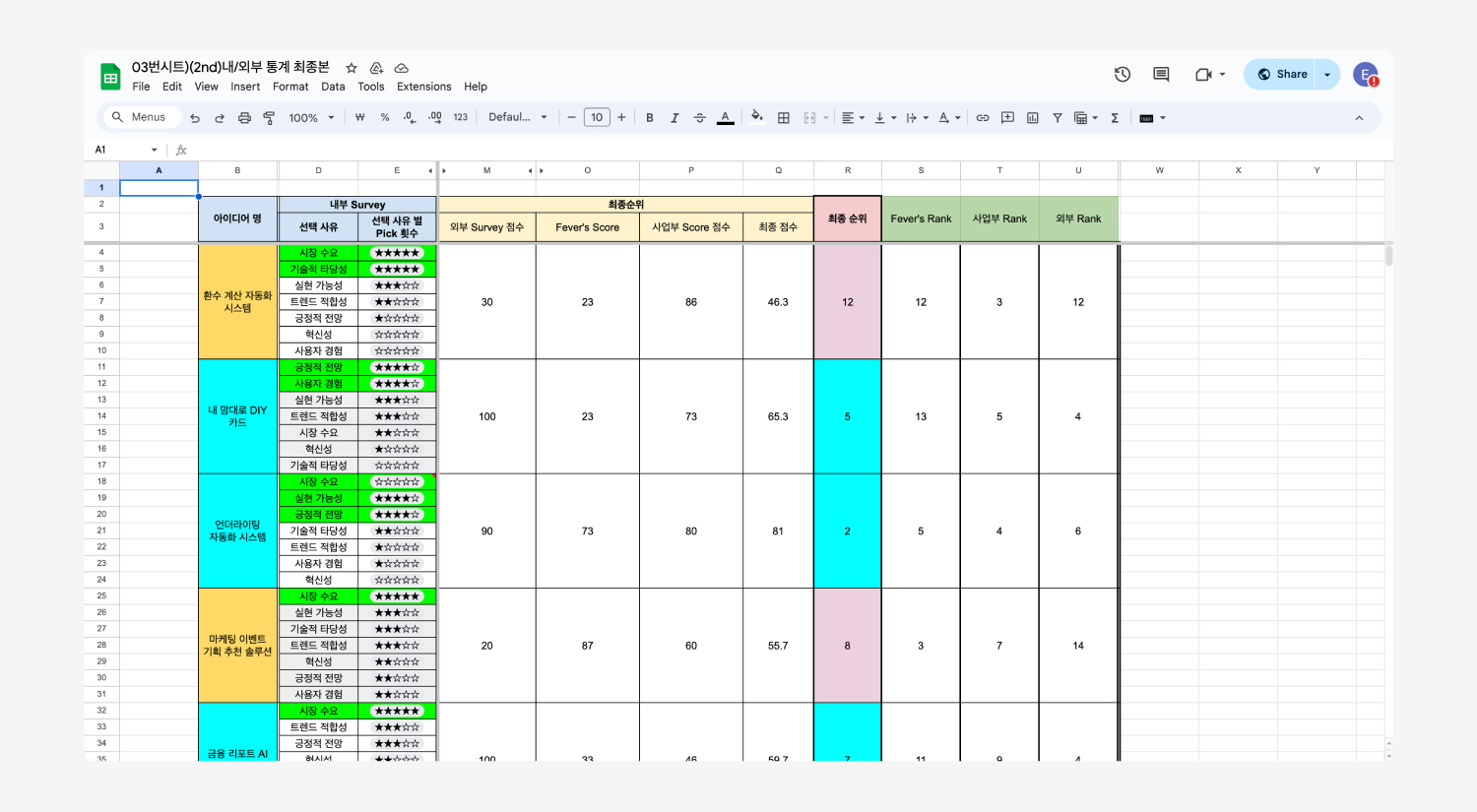Click the final score cell 65.3

tap(778, 416)
